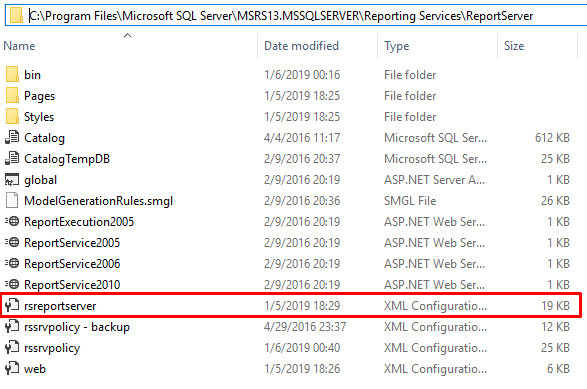587x389 pixels.
Task: Click the Styles folder icon
Action: click(12, 116)
